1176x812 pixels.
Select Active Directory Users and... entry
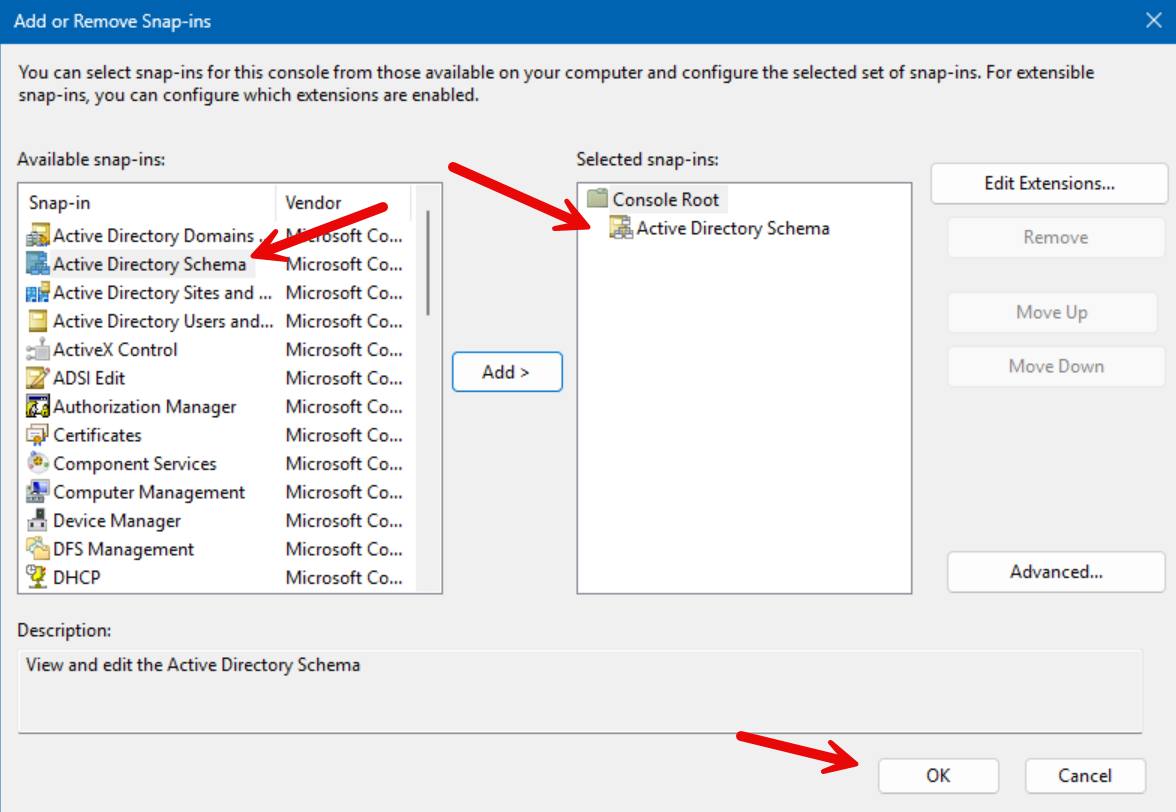coord(163,321)
